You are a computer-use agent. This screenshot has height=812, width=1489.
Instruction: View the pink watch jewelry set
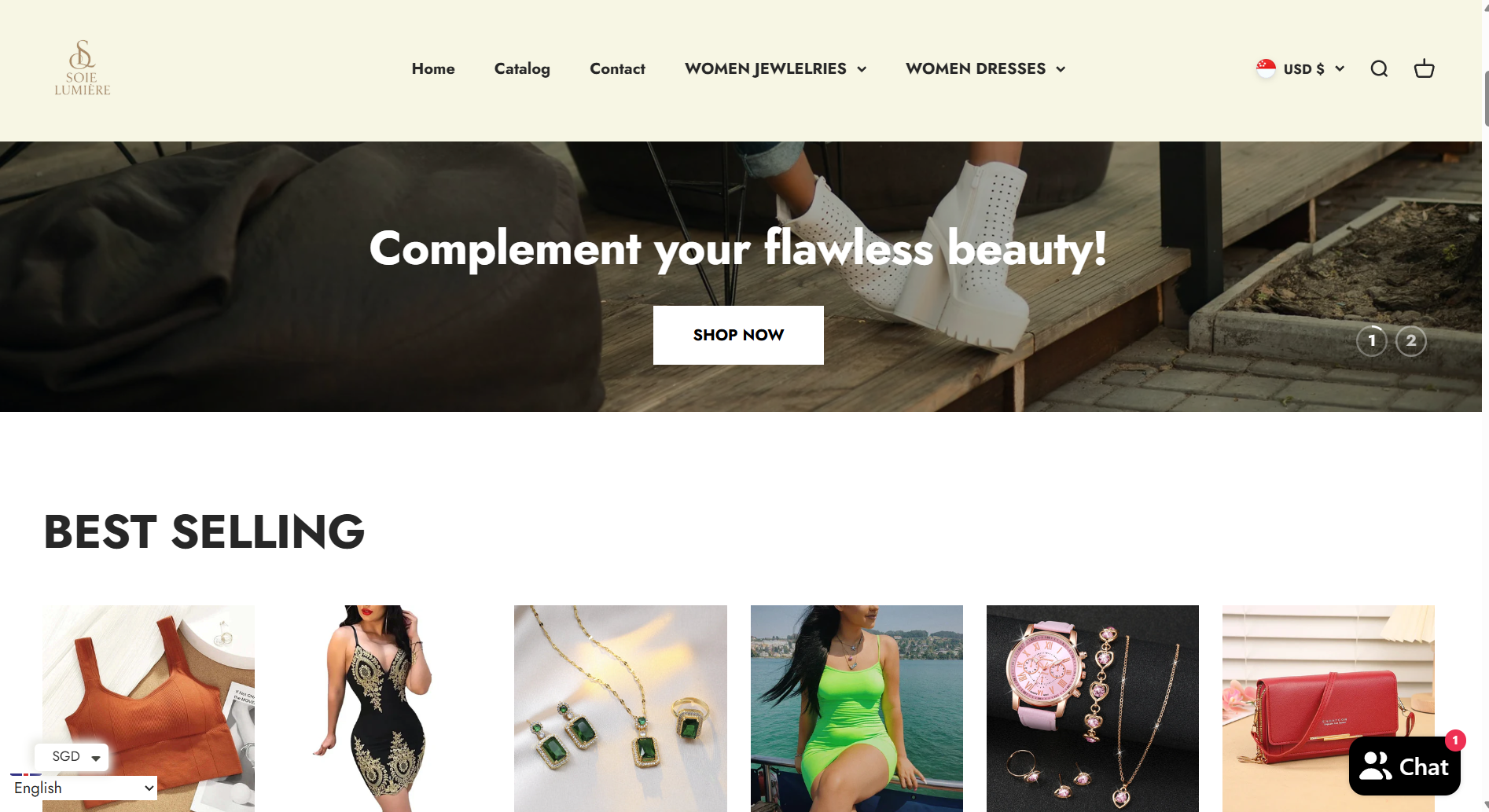pos(1092,708)
